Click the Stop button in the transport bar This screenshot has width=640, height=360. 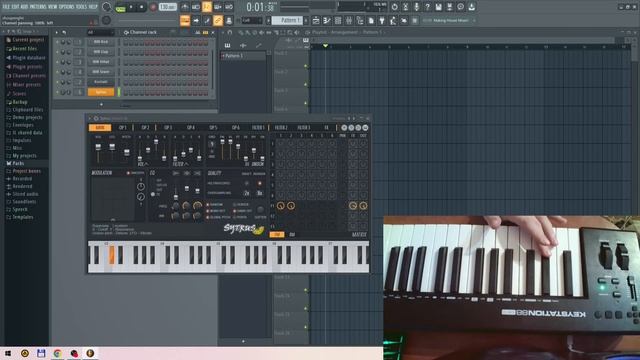(x=142, y=7)
